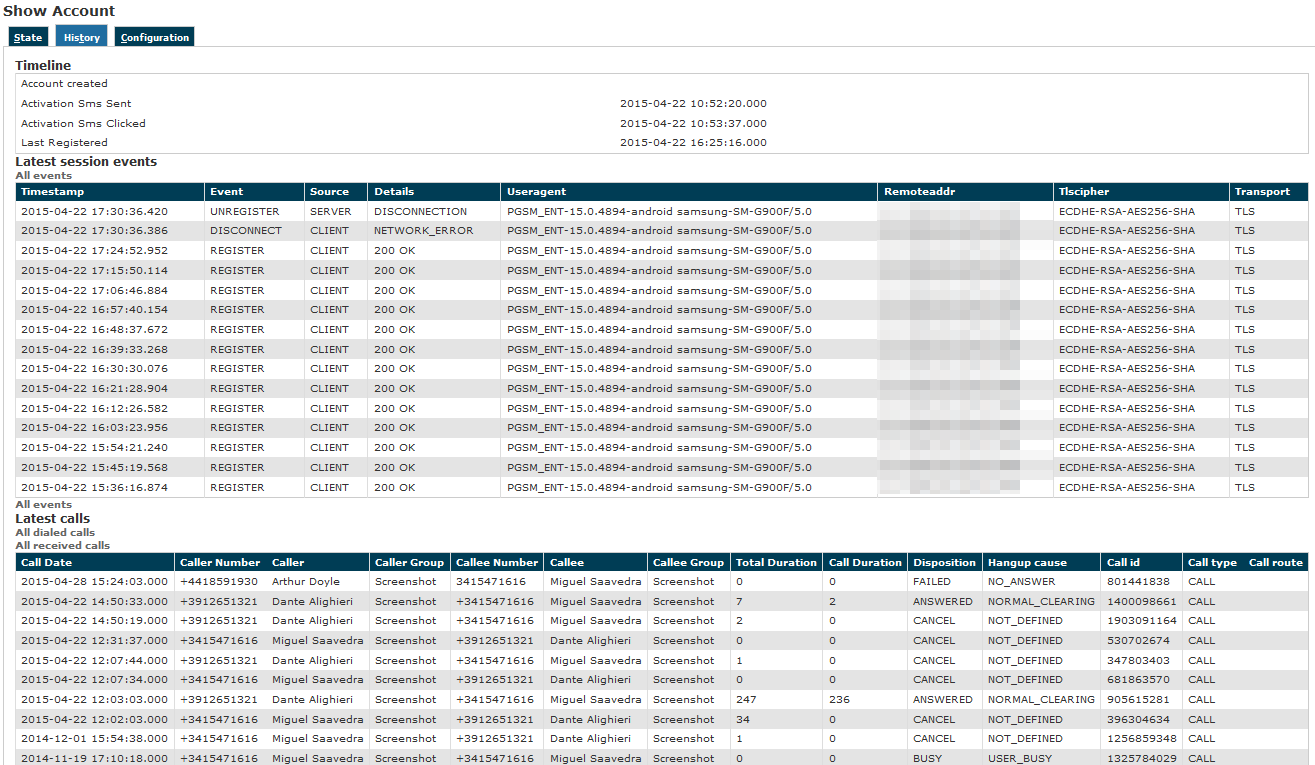Open All events link above session table

point(43,176)
